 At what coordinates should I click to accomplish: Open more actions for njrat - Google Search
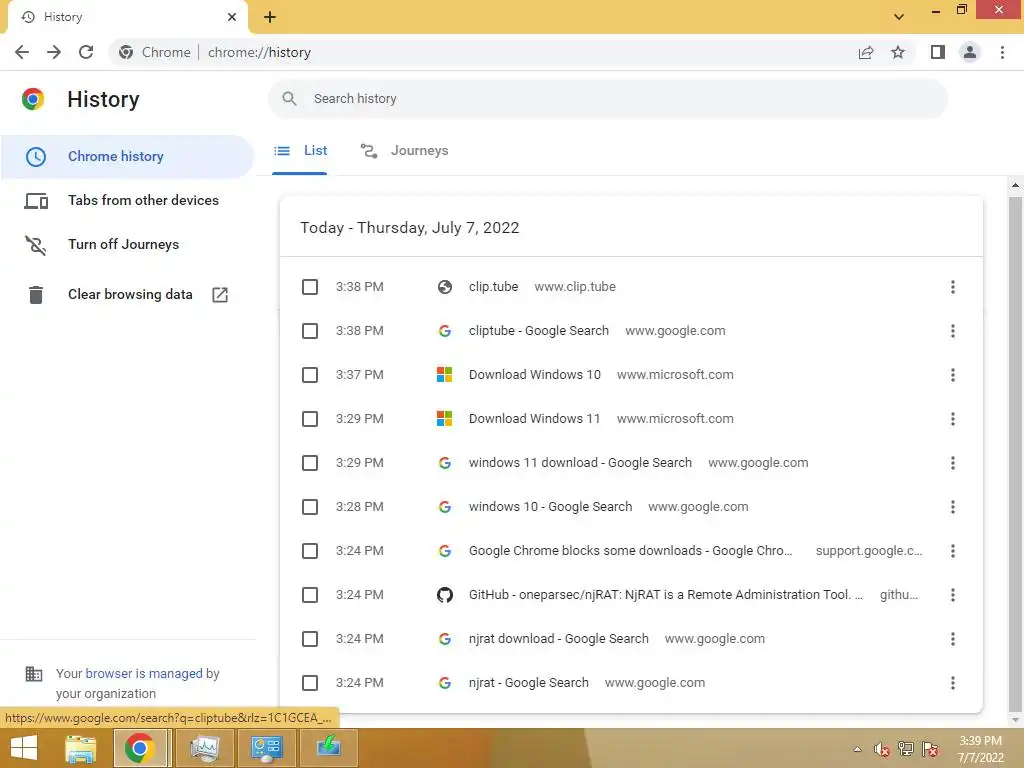coord(953,683)
